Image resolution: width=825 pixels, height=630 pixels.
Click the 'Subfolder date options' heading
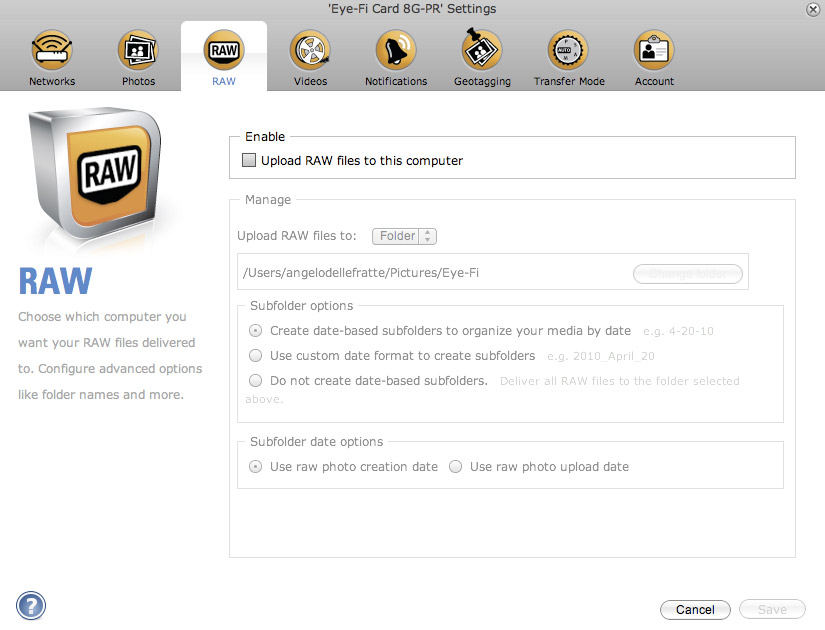(x=317, y=442)
